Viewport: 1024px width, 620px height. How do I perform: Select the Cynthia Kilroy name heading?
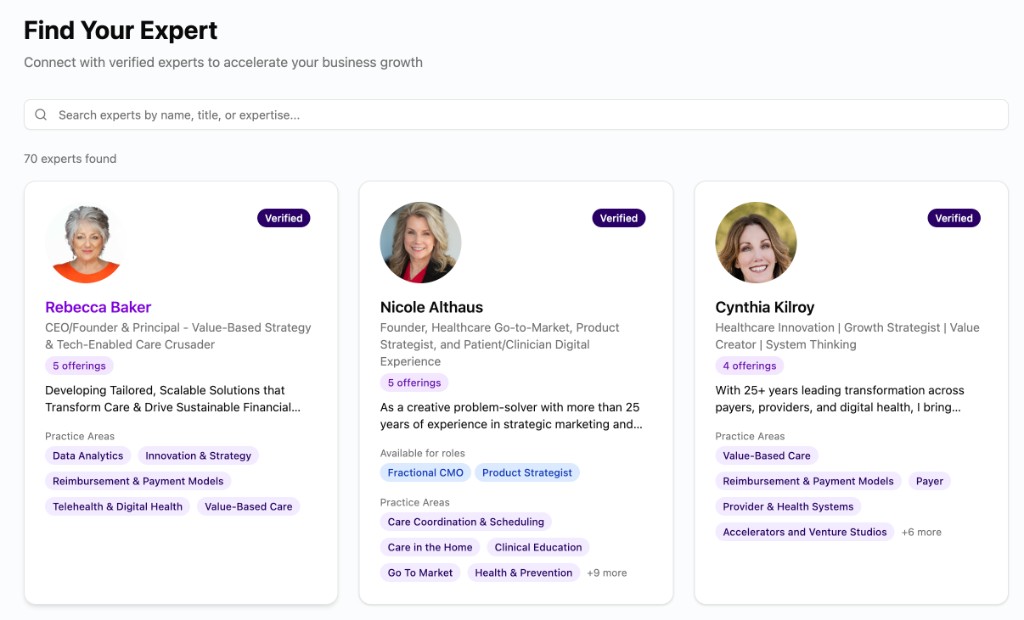coord(764,307)
